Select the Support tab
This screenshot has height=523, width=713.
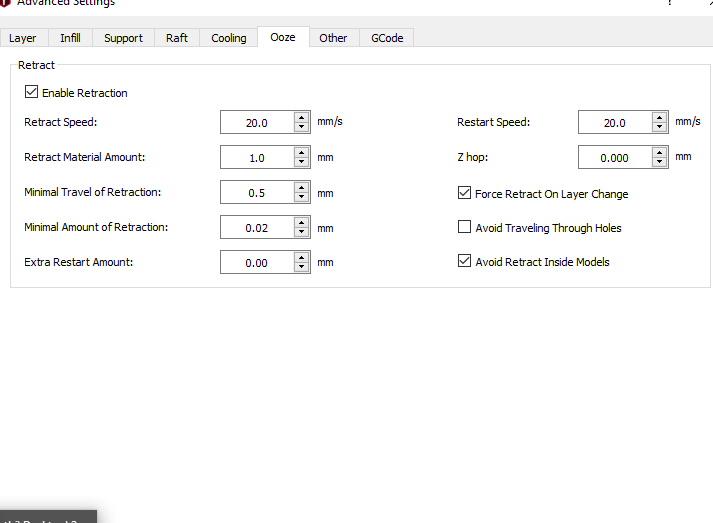click(123, 38)
